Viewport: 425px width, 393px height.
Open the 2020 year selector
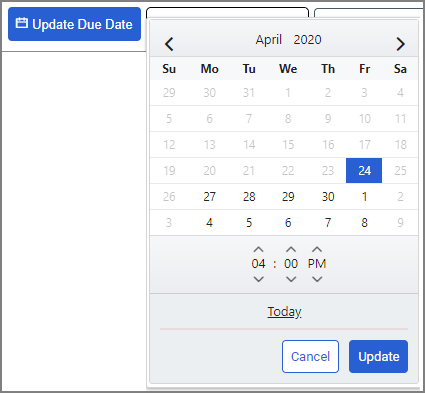(307, 40)
